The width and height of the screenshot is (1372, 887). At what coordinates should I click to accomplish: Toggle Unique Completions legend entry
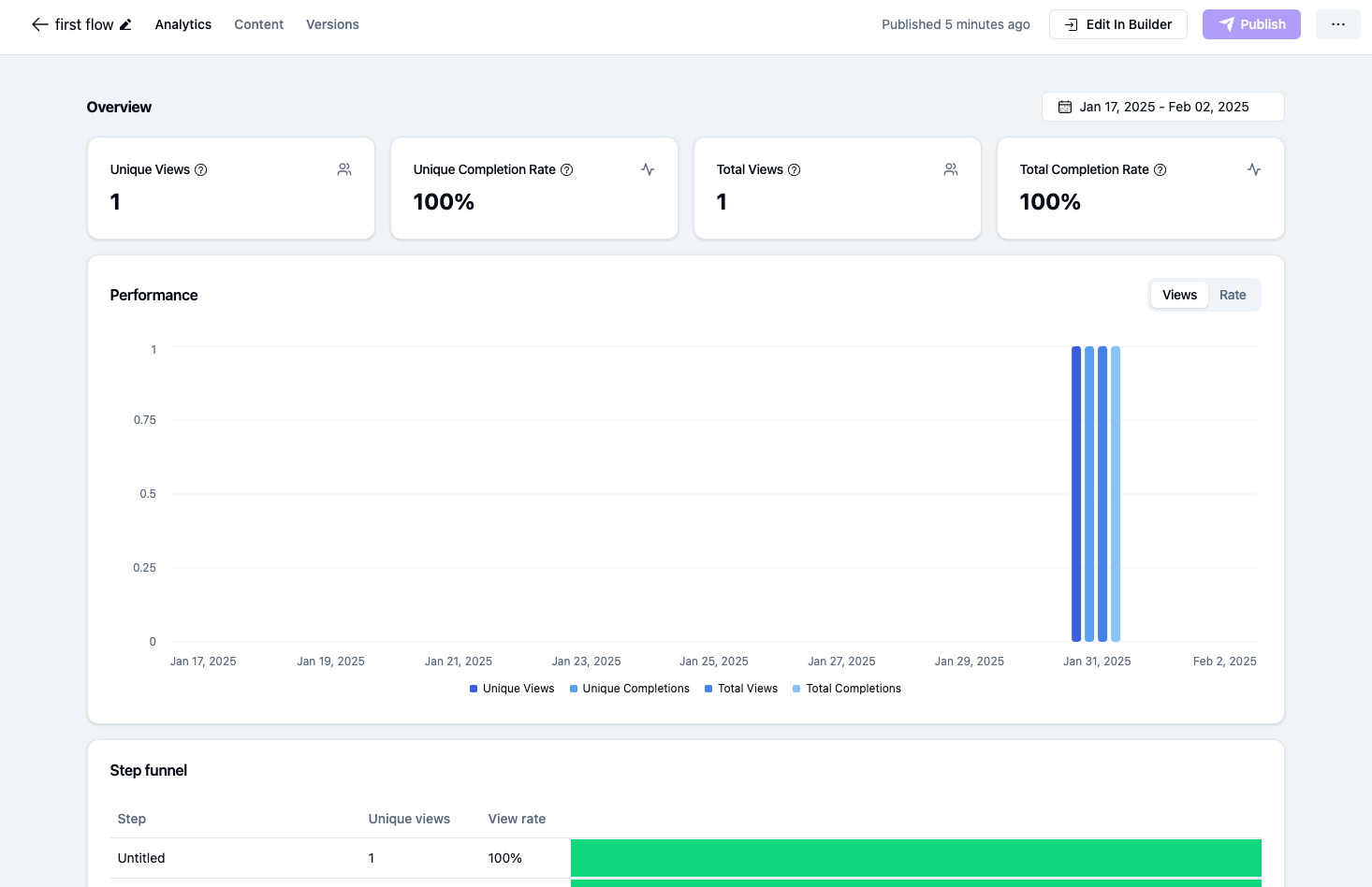pos(629,689)
